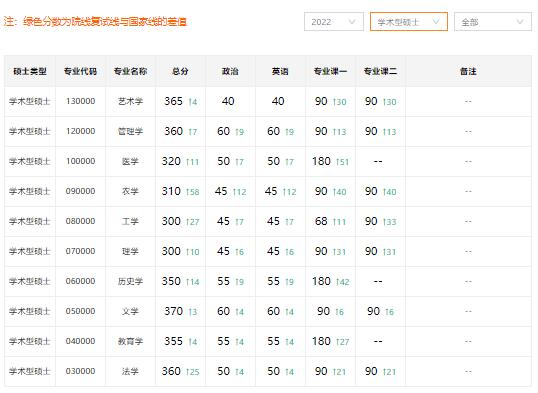
Task: Click the major name 教育学
Action: 130,341
